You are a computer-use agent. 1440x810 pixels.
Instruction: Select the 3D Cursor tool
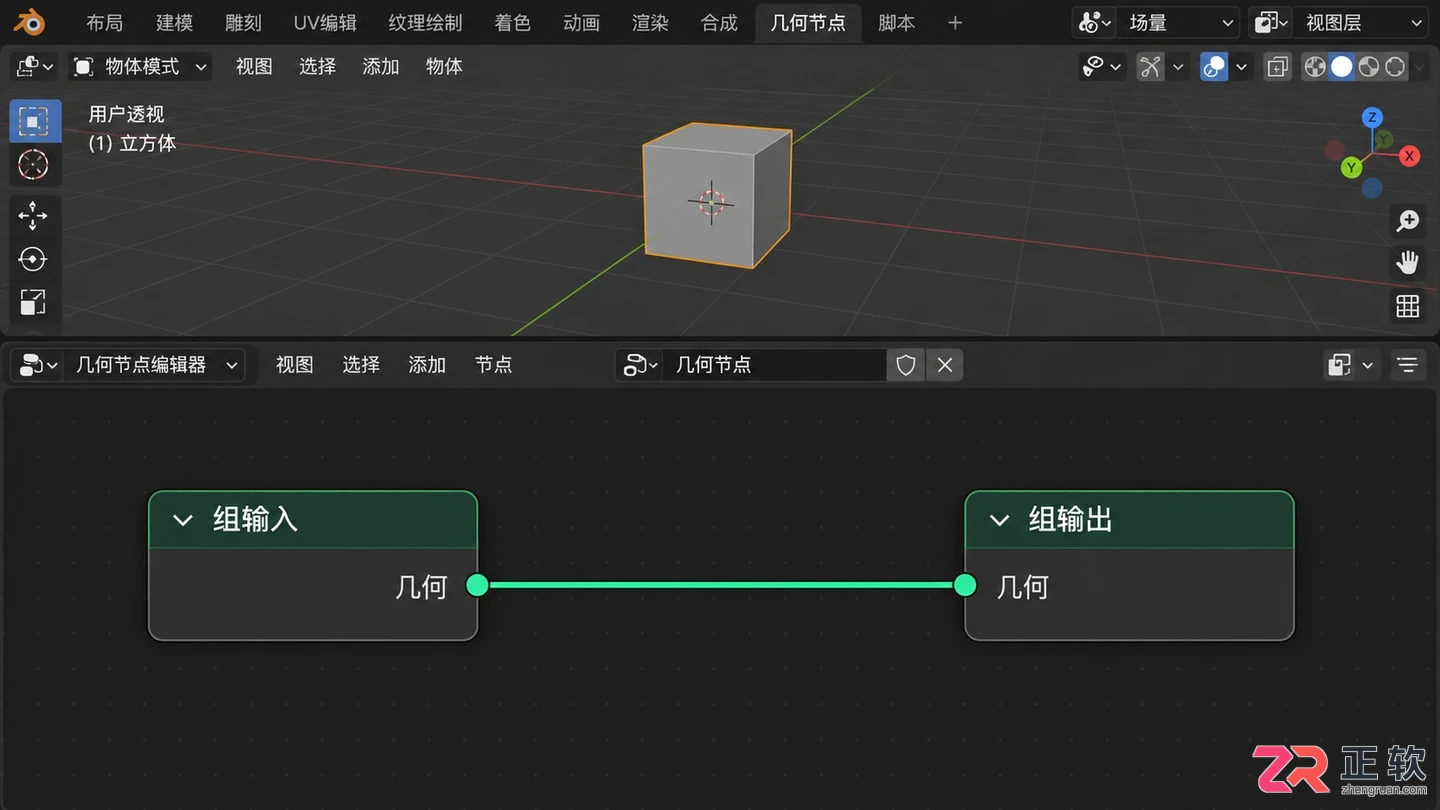(x=34, y=164)
